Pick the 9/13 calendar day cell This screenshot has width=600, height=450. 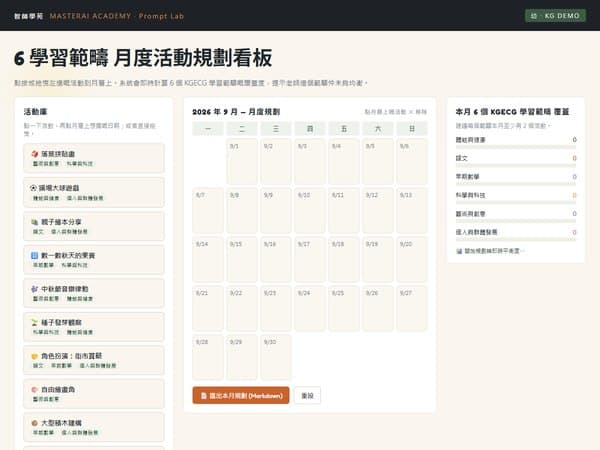click(412, 210)
